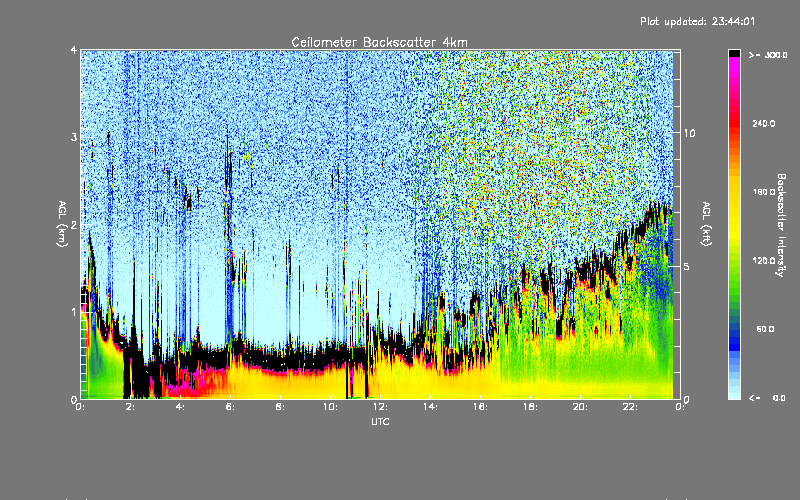800x500 pixels.
Task: Click the "20:" UTC tick label
Action: click(x=581, y=407)
